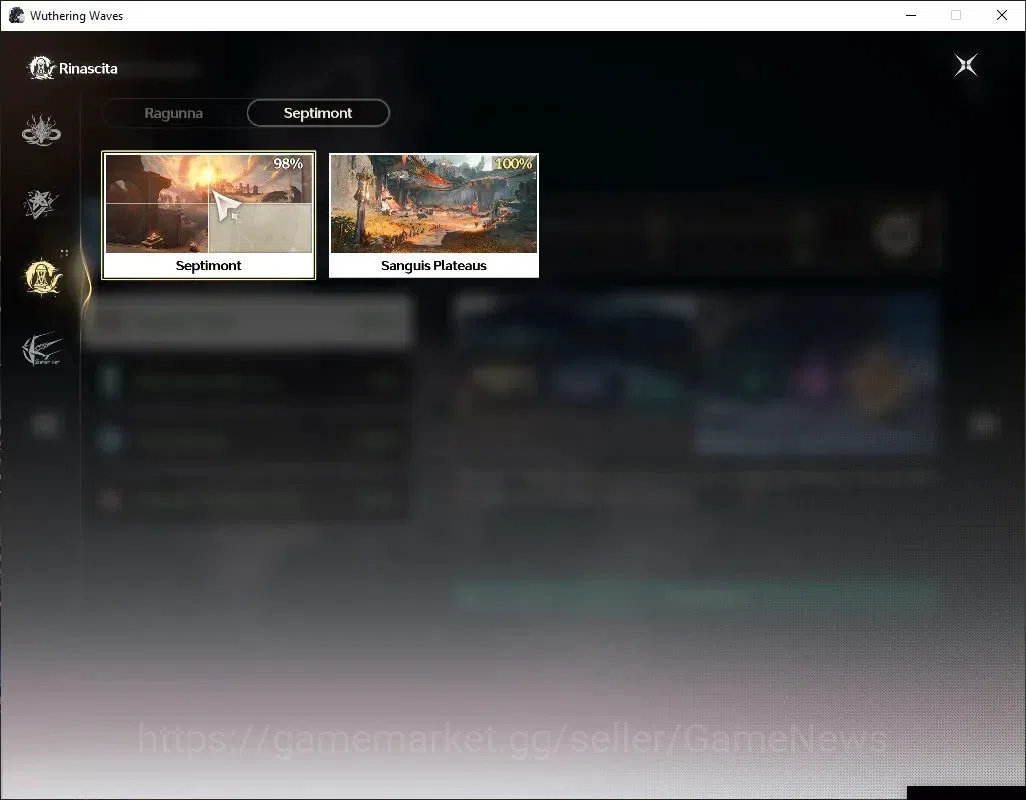Viewport: 1026px width, 800px height.
Task: Click the Sanguis Plateaus card label
Action: (x=434, y=266)
